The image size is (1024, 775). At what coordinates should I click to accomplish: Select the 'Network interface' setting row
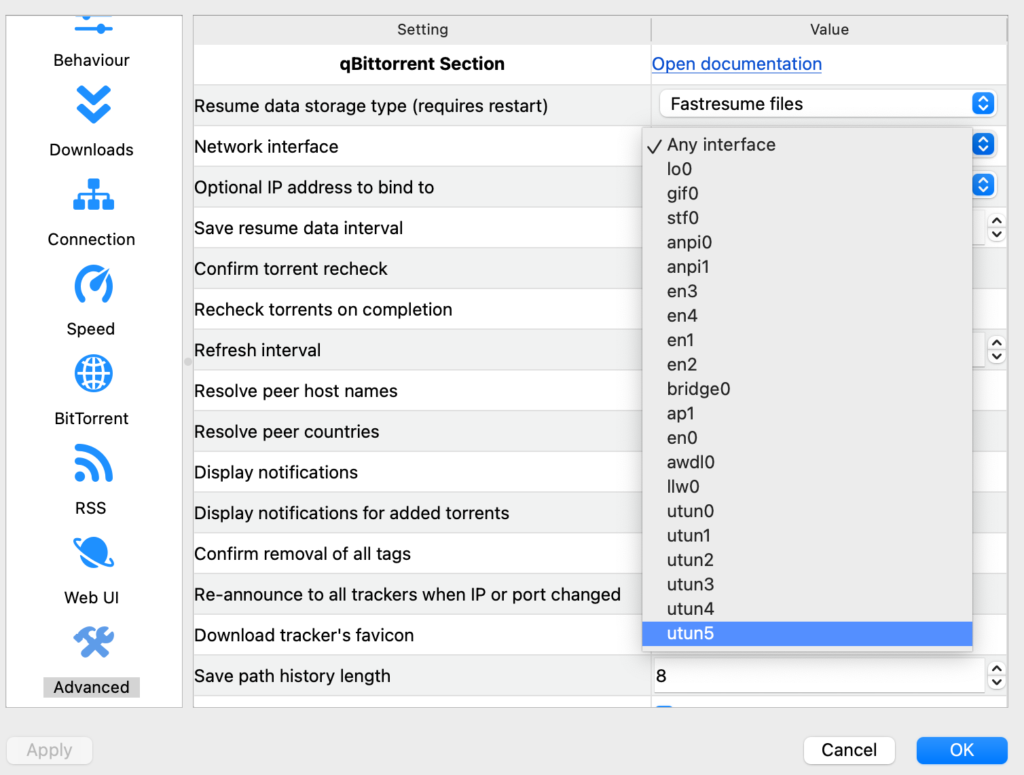[418, 146]
